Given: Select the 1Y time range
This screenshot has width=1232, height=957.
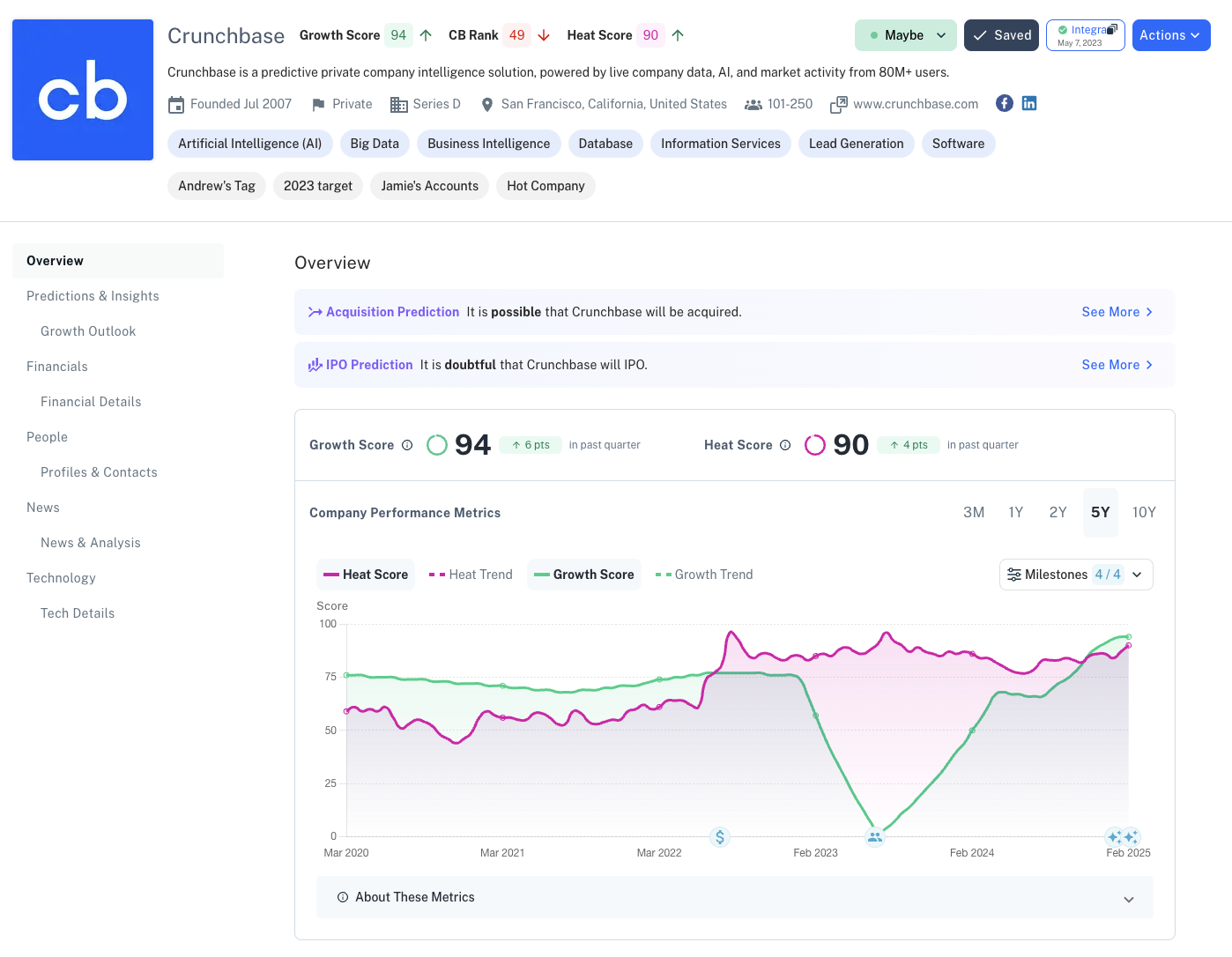Looking at the screenshot, I should coord(1016,513).
